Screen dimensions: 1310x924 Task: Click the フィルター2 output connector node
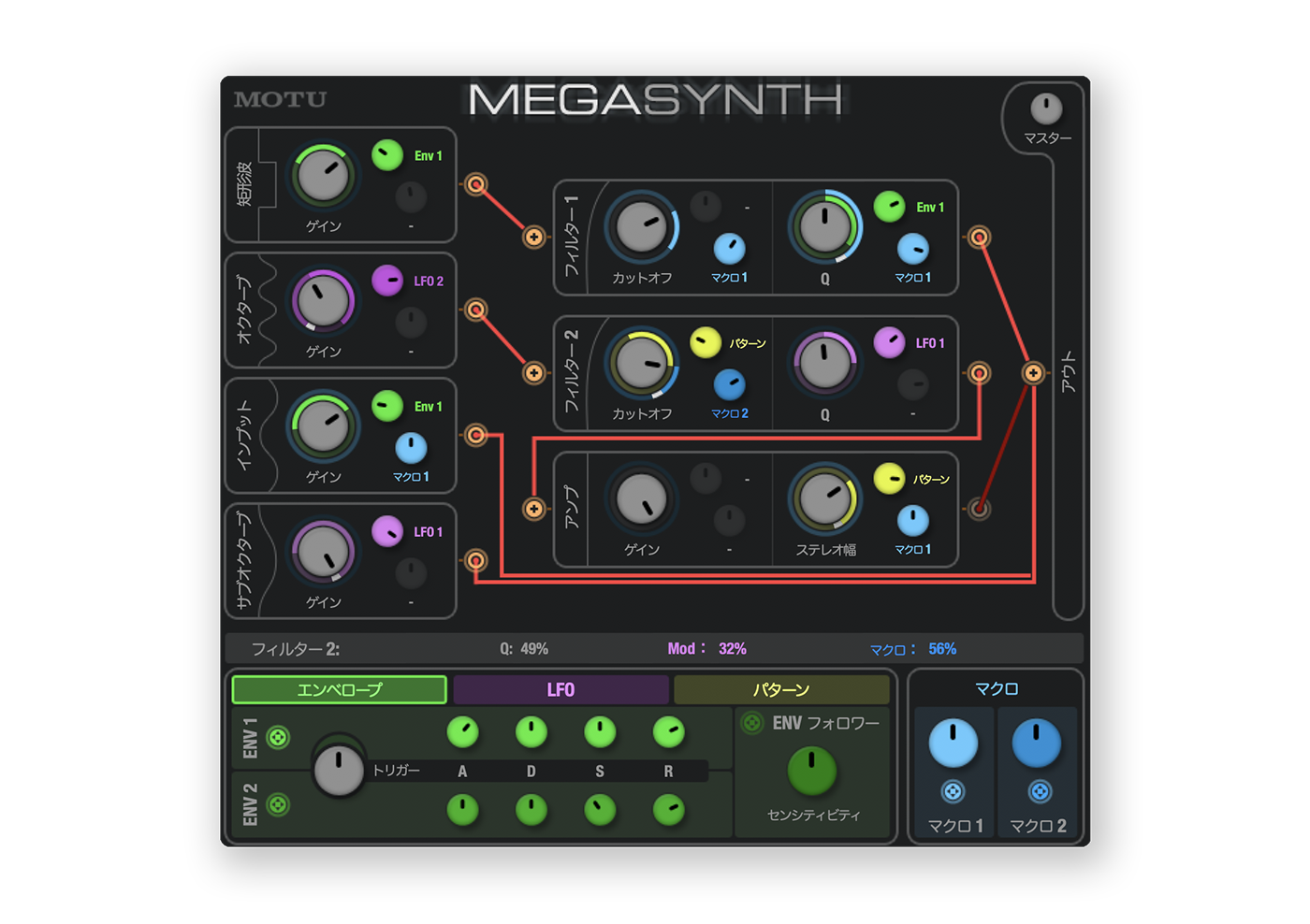(979, 373)
